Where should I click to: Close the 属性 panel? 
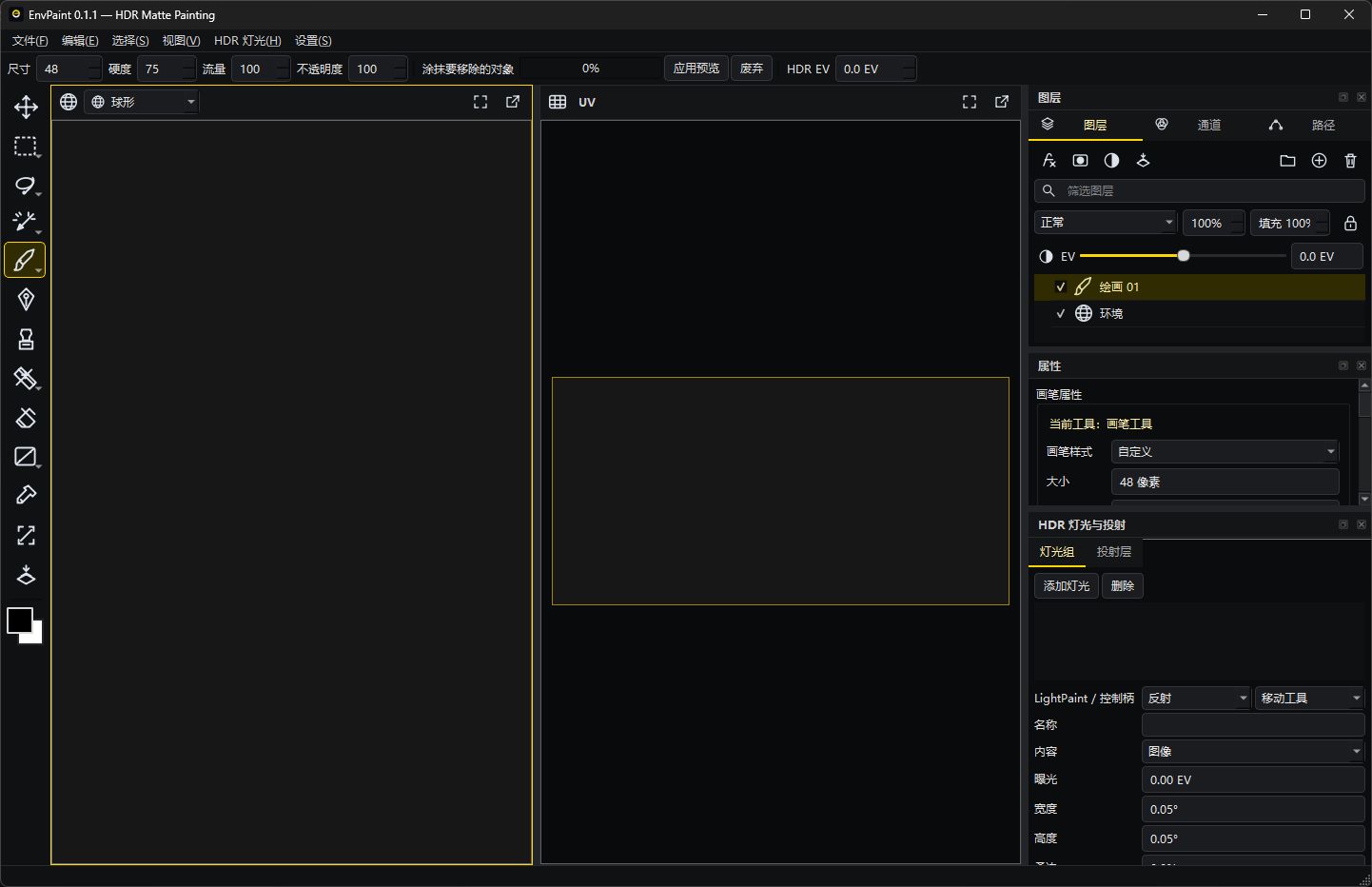(1362, 365)
